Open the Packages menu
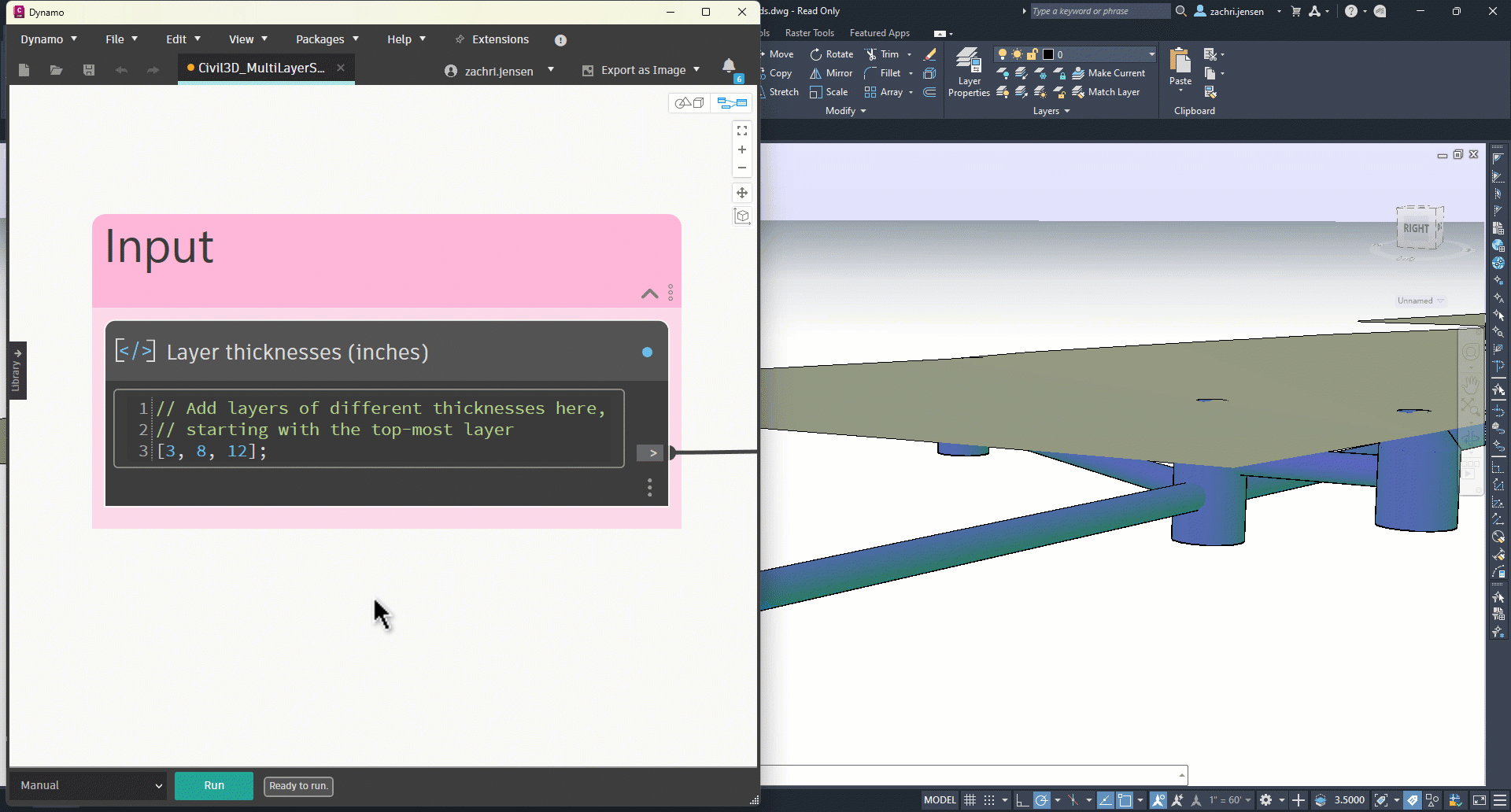Screen dimensions: 1511x812 pos(327,39)
